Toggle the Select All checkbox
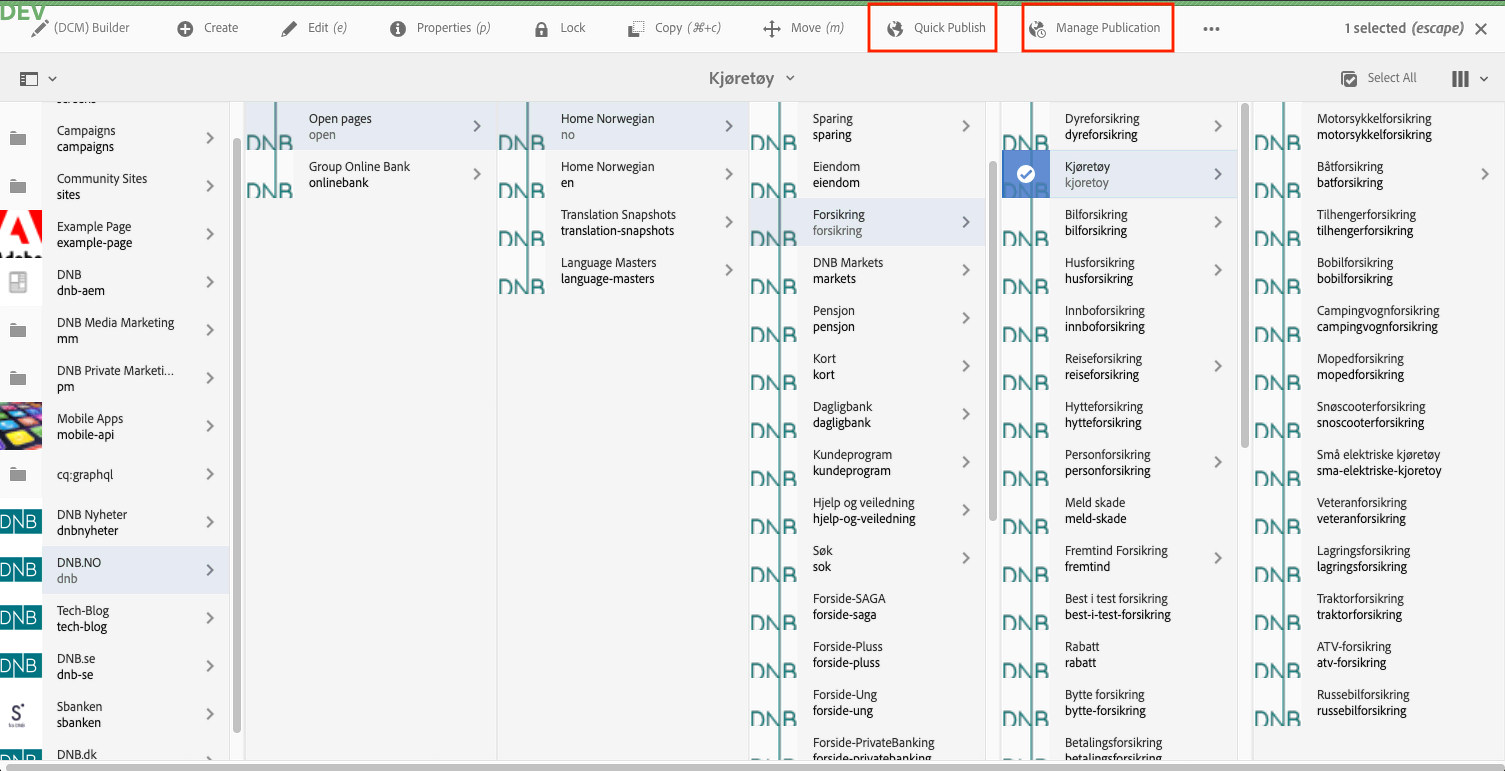Image resolution: width=1505 pixels, height=771 pixels. (1349, 78)
